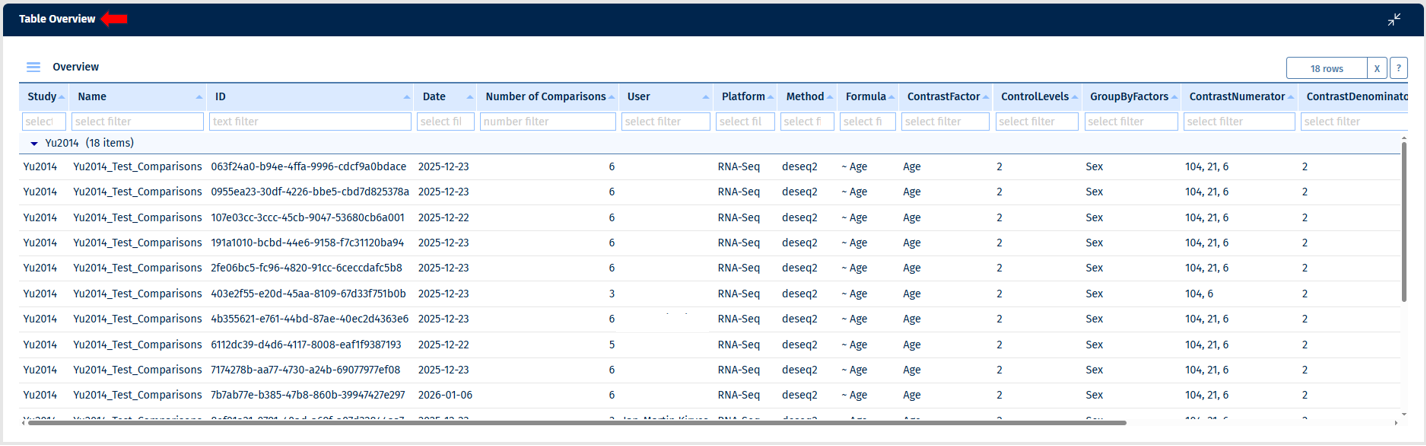Viewport: 1426px width, 446px height.
Task: Click the X button to clear filters
Action: point(1377,68)
